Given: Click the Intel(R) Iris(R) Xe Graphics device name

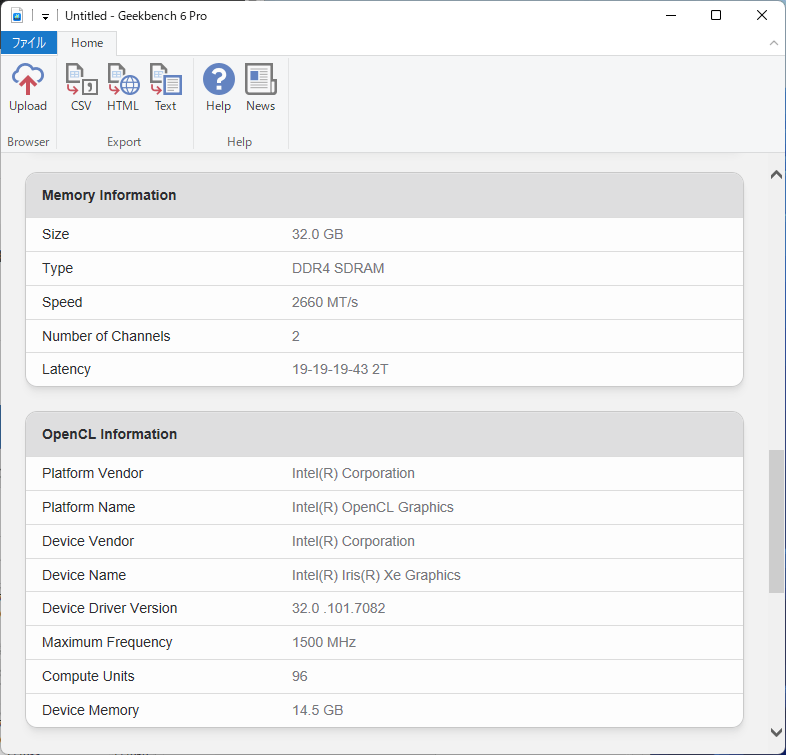Looking at the screenshot, I should click(376, 575).
